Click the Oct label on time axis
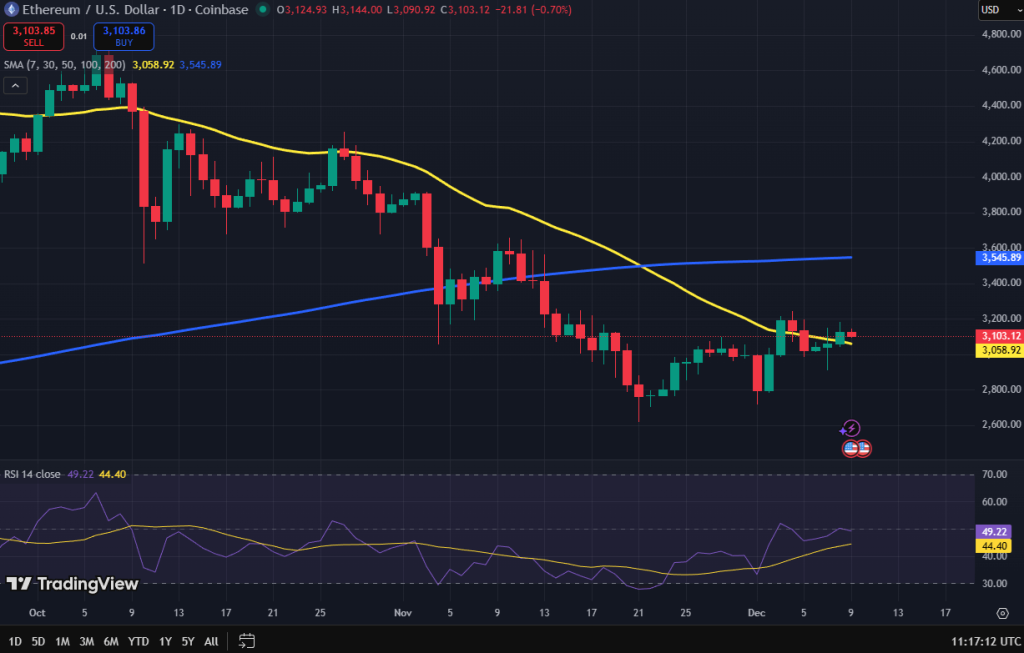The image size is (1024, 653). 37,613
